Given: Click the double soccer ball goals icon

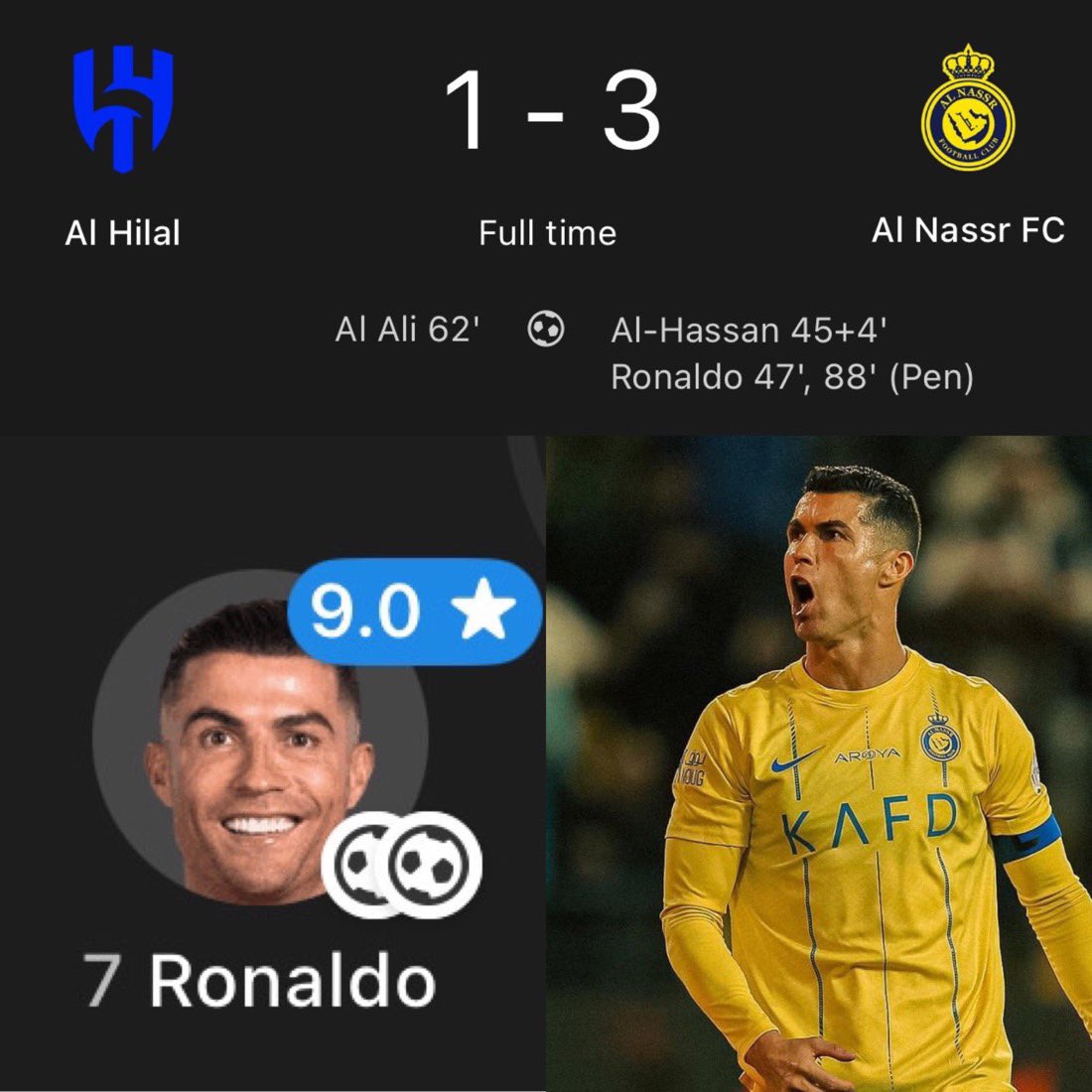Looking at the screenshot, I should click(x=402, y=865).
